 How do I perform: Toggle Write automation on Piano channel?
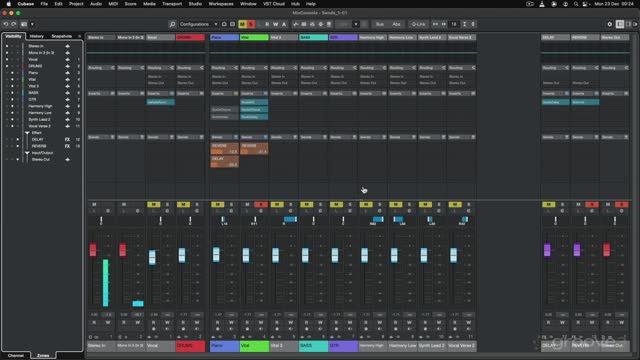click(231, 322)
